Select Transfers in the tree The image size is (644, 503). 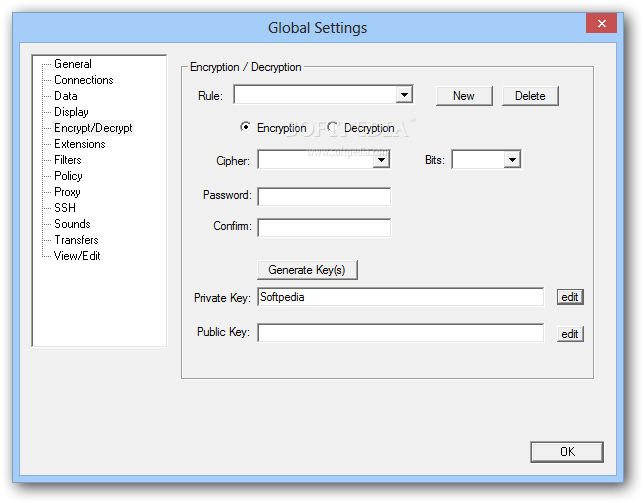click(x=76, y=240)
